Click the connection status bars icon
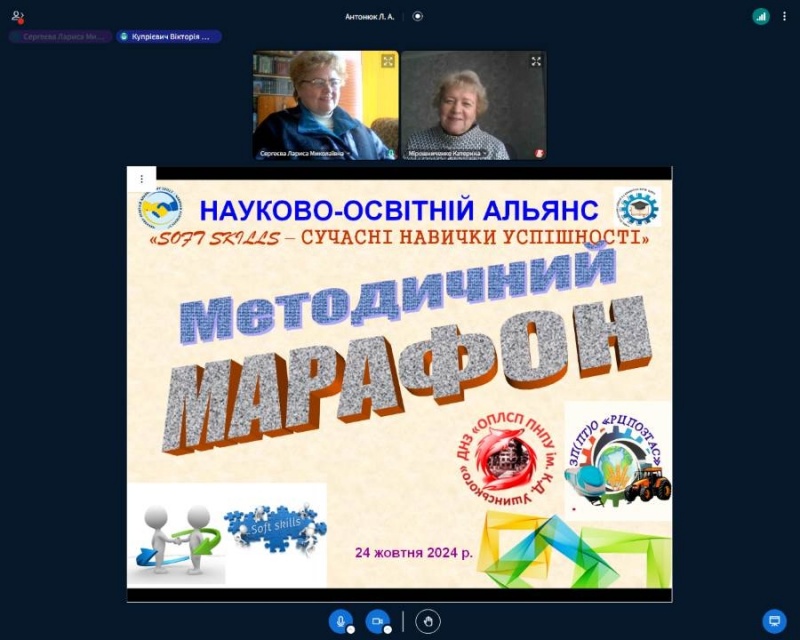 tap(761, 16)
